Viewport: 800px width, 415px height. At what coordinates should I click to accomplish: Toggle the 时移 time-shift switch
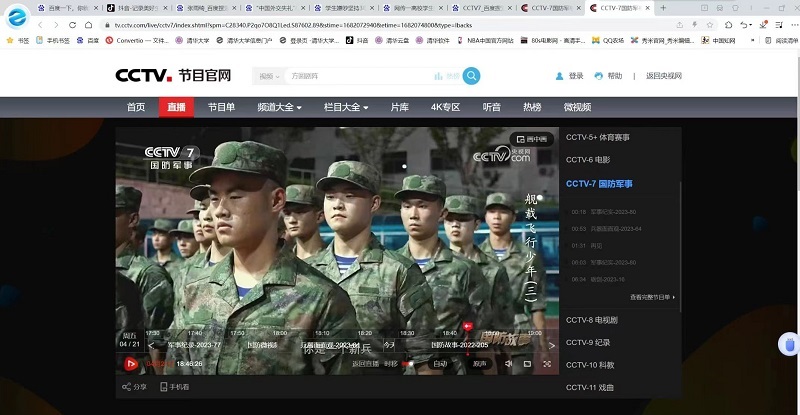click(408, 363)
